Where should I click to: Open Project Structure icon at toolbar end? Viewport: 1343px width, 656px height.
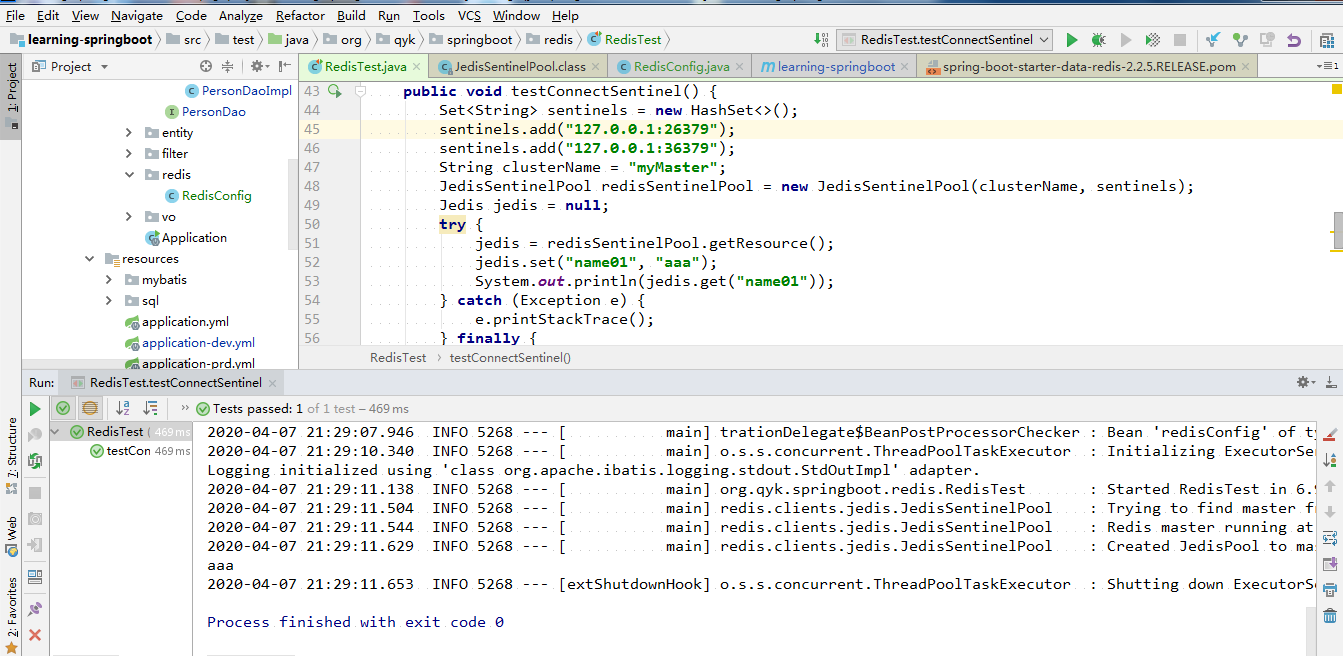coord(1325,40)
